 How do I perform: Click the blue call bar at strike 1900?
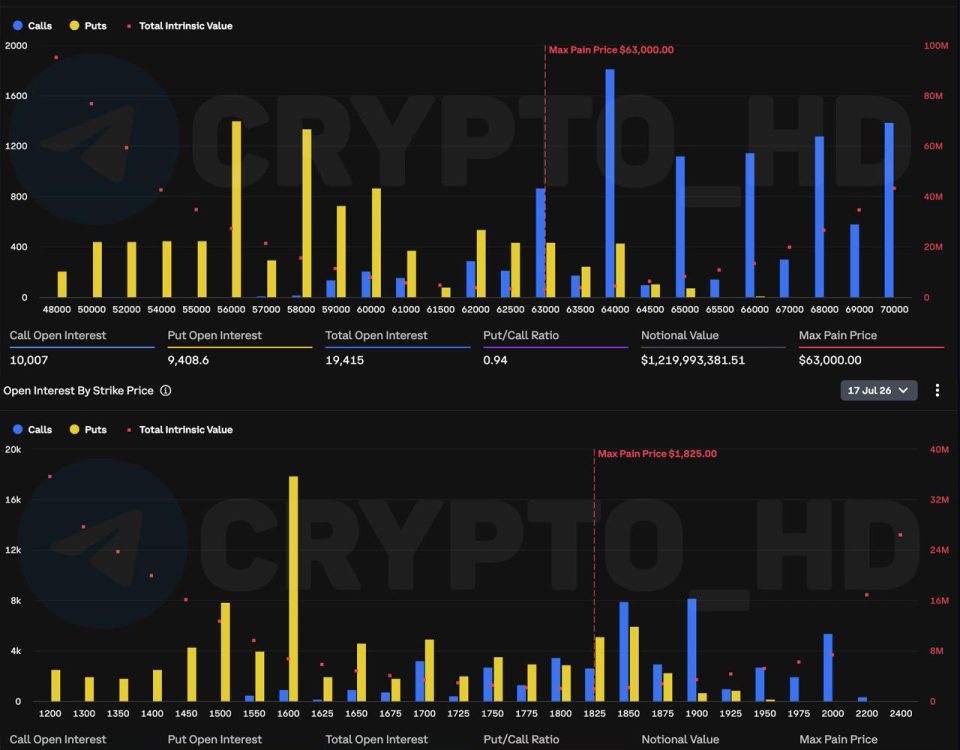(692, 650)
